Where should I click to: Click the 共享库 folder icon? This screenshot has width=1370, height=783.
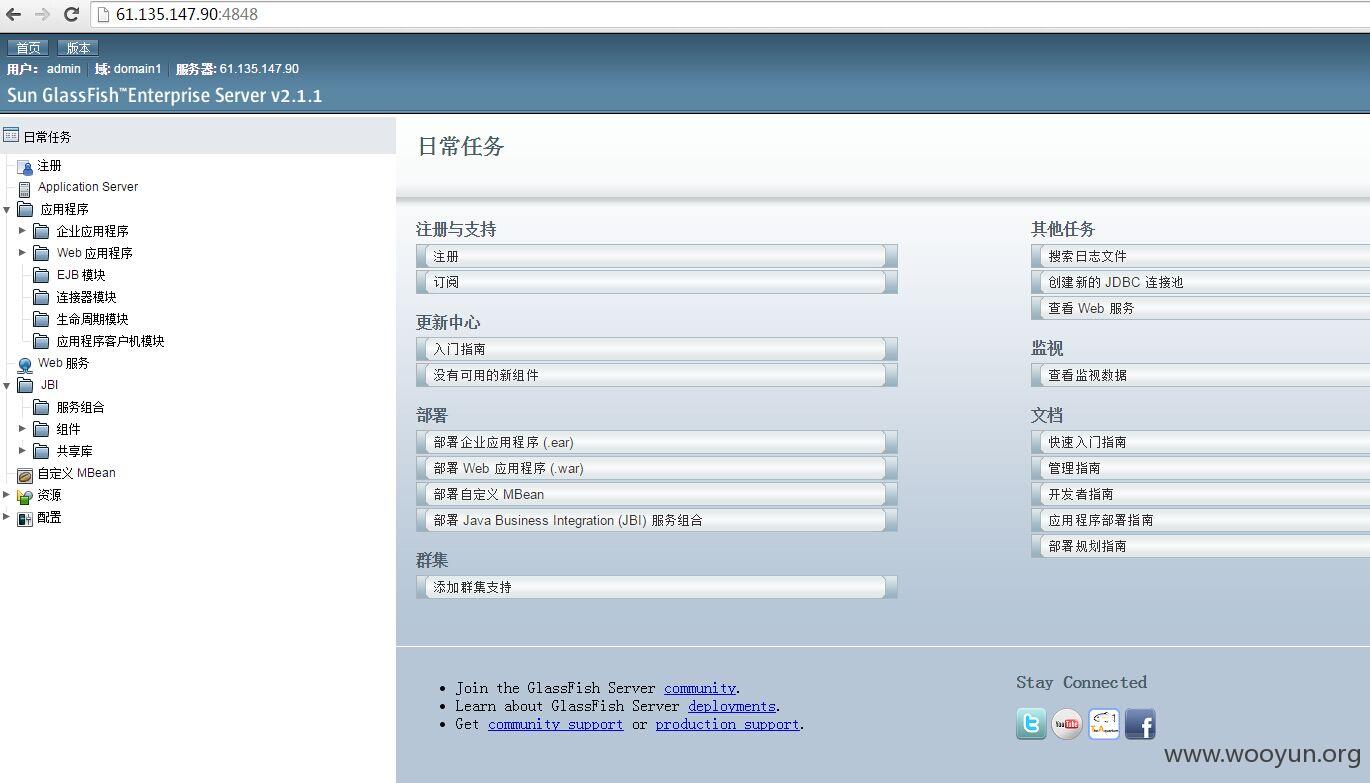tap(41, 451)
